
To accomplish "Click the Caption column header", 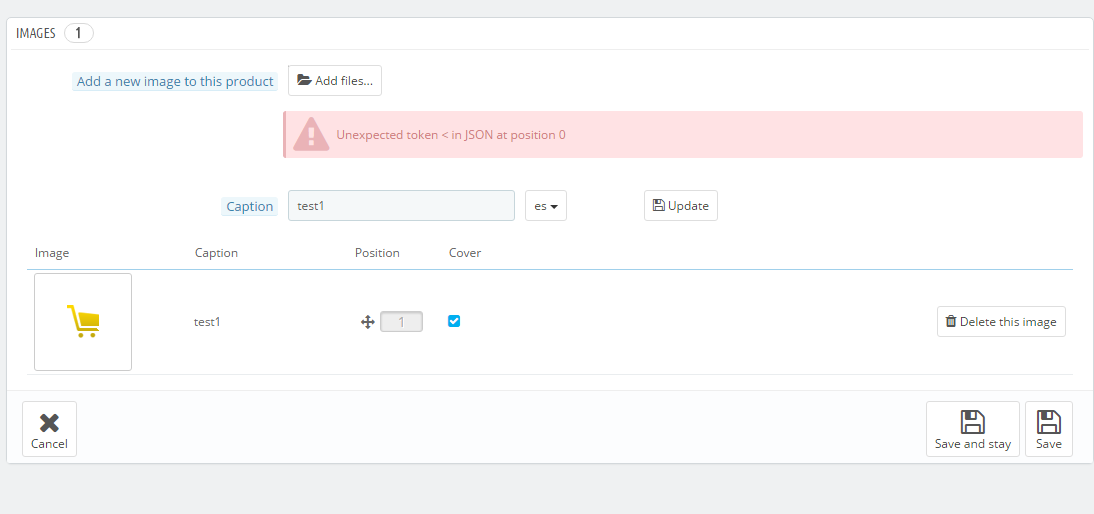I will [x=216, y=252].
